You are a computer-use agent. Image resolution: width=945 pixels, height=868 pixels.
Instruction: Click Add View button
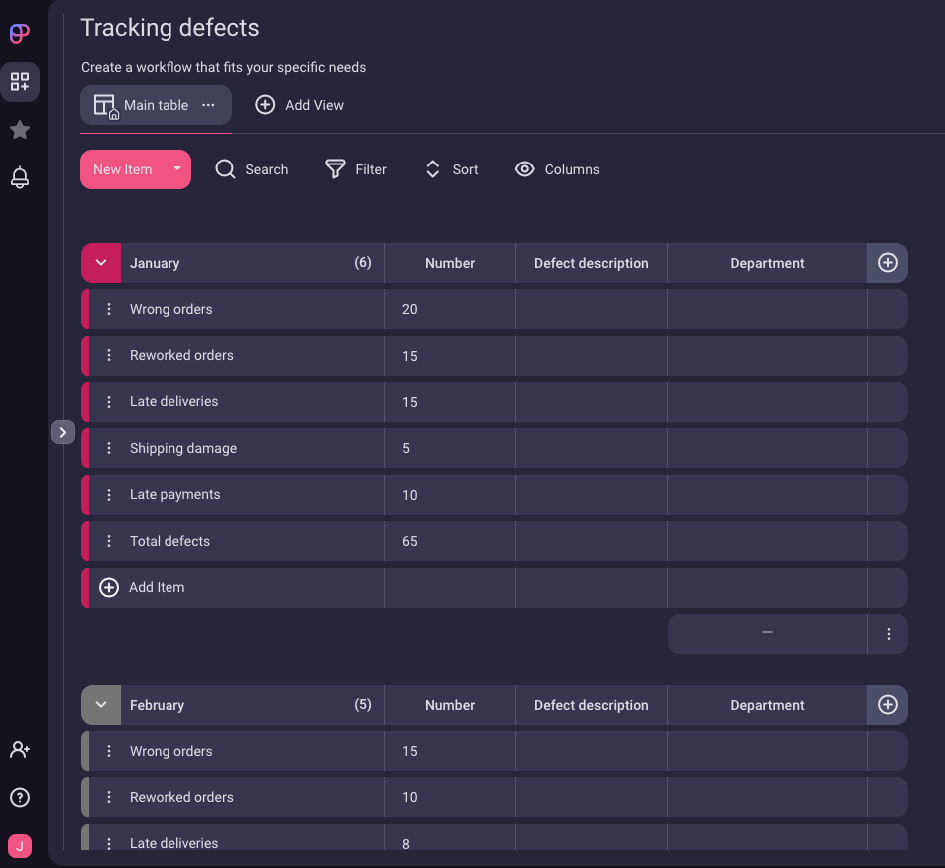click(300, 105)
